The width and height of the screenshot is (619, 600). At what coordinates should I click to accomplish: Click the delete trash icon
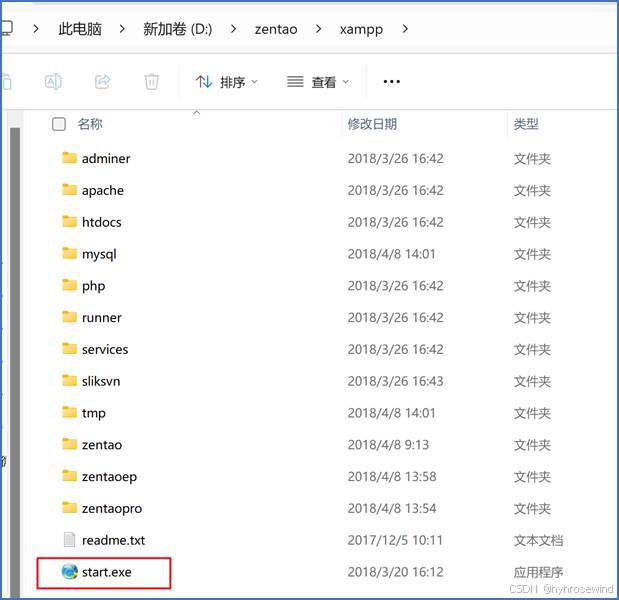click(152, 82)
